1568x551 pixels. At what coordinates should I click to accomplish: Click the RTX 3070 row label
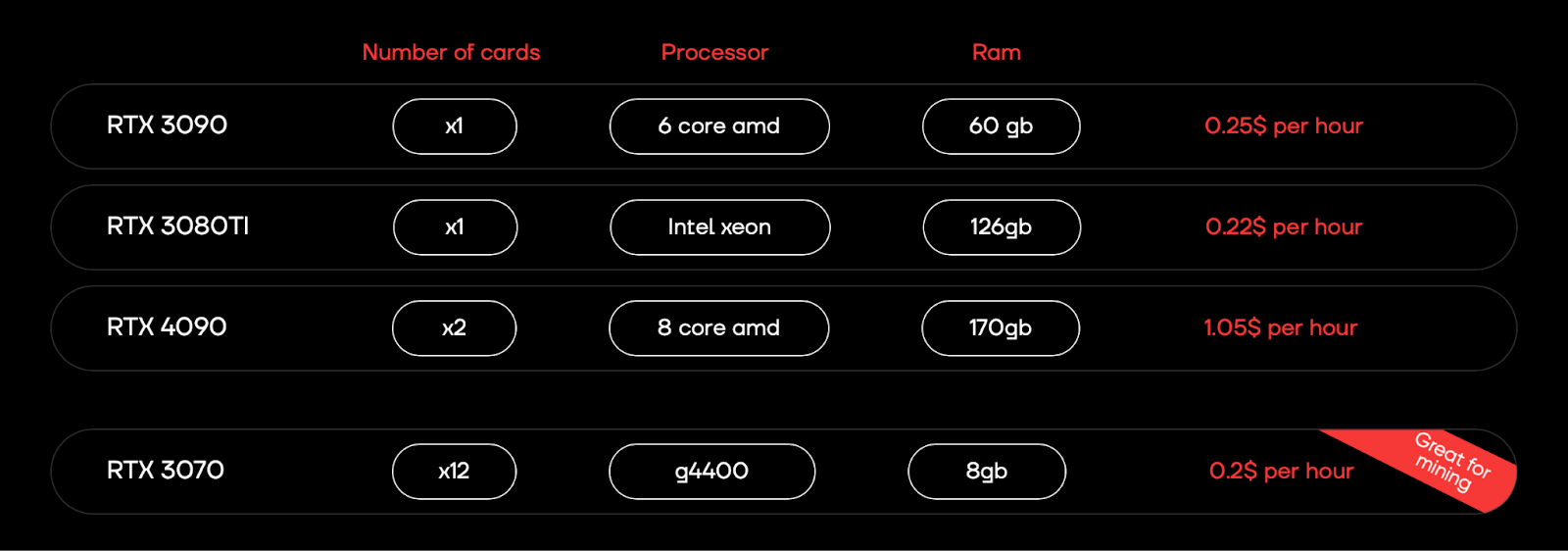(x=166, y=471)
